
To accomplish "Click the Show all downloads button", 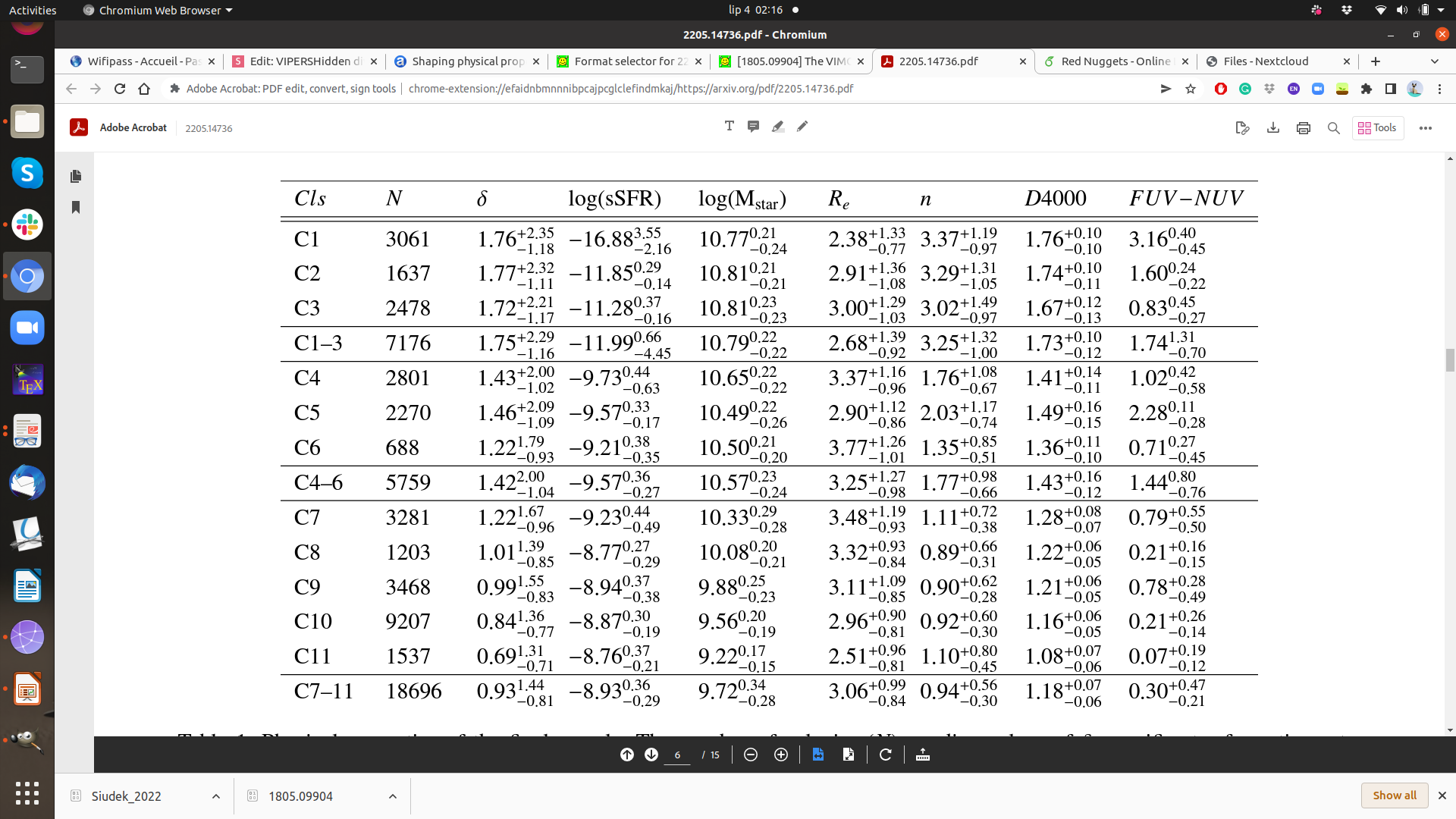I will pos(1394,795).
